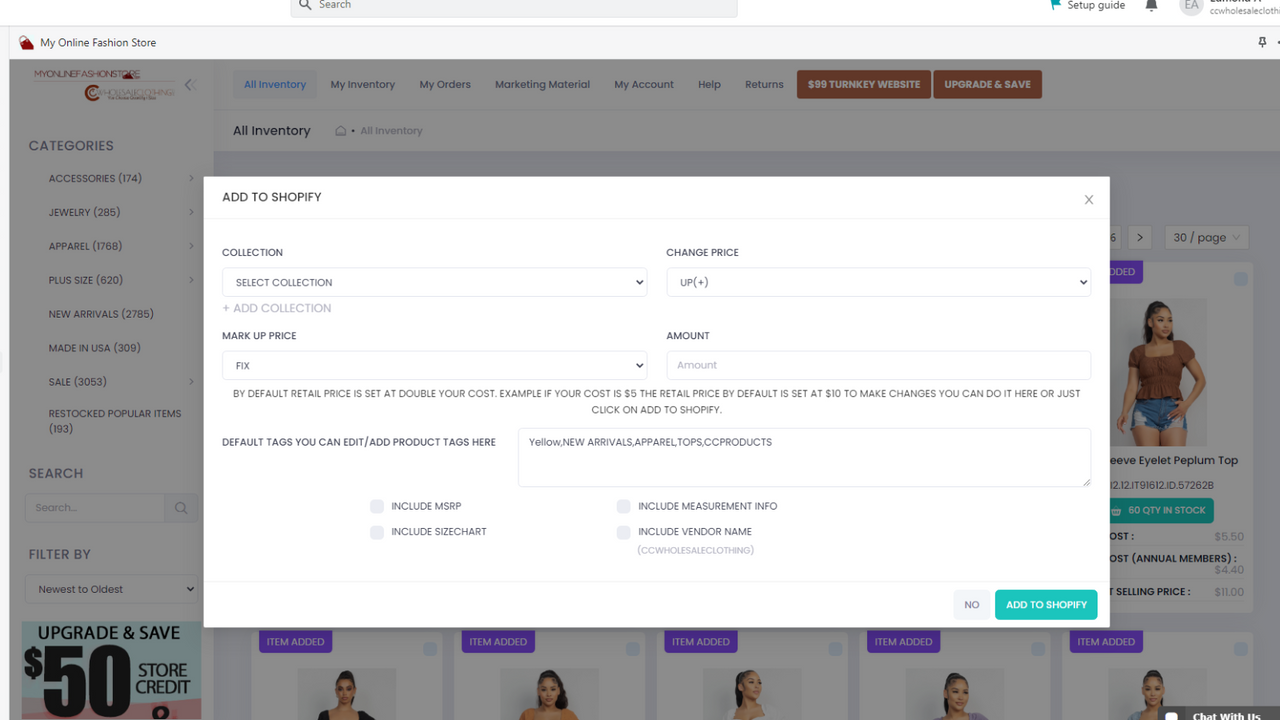Click the $99 TURNKEY WEBSITE button
The width and height of the screenshot is (1280, 720).
coord(863,84)
